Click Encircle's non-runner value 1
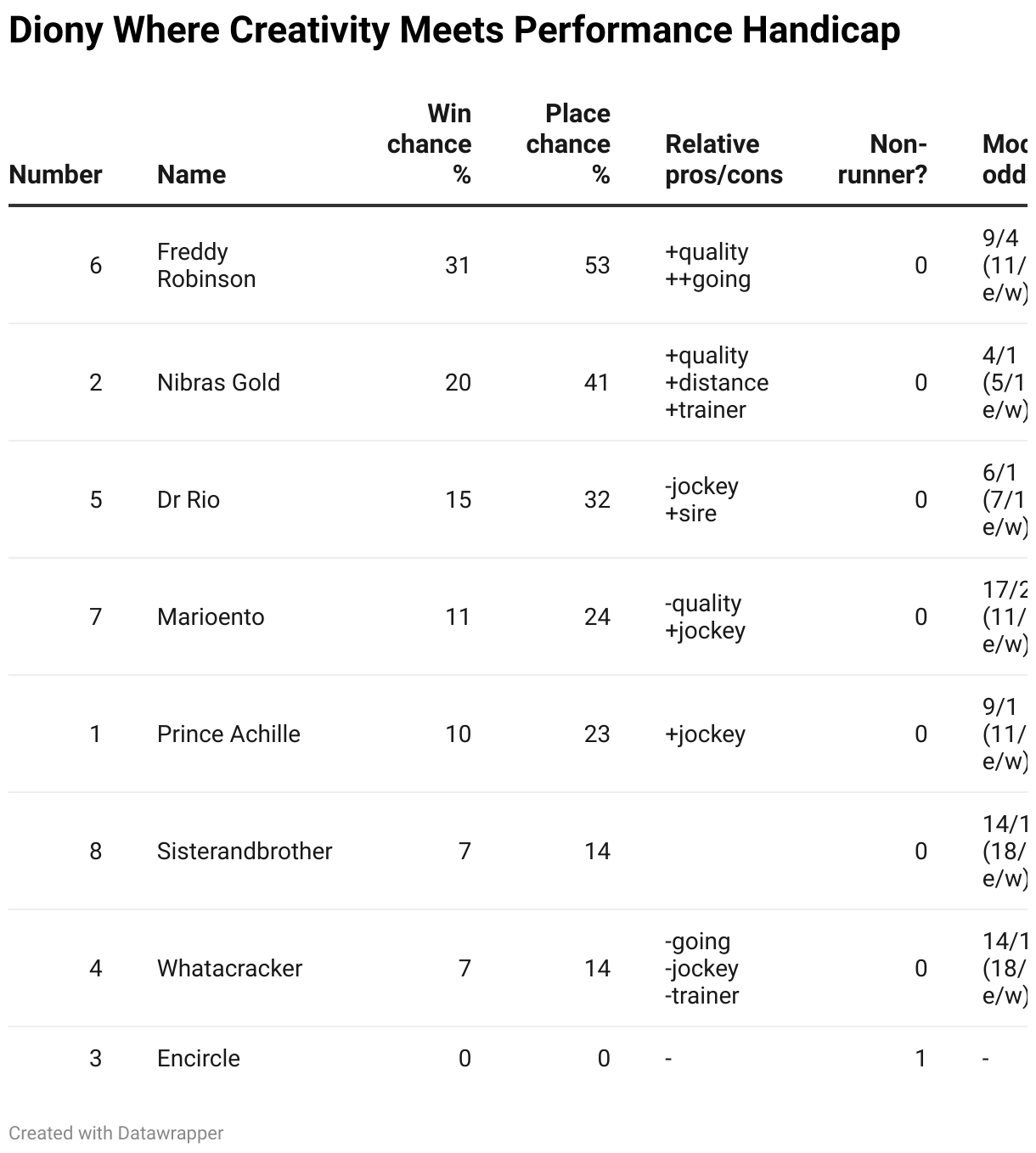1036x1153 pixels. click(921, 1058)
